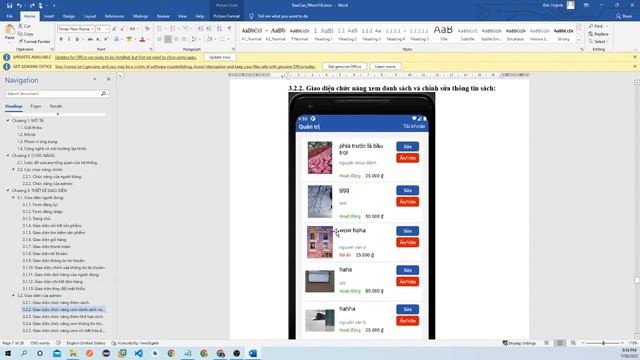This screenshot has height=360, width=640.
Task: Open the Picture Format tab
Action: coord(227,16)
